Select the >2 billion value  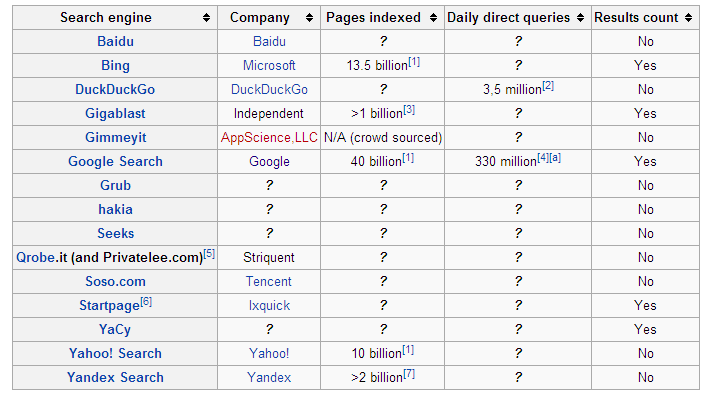click(377, 378)
